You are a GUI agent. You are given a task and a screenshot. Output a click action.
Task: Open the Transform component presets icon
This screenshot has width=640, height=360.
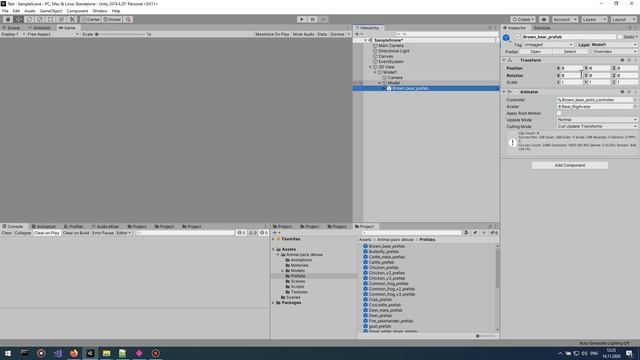click(x=629, y=60)
